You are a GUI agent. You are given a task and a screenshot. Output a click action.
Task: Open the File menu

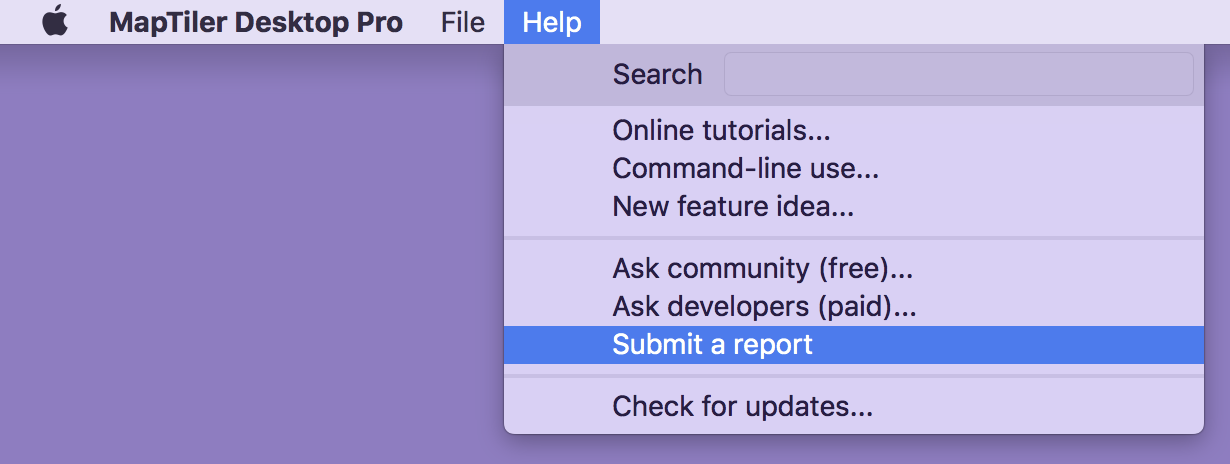(x=462, y=22)
